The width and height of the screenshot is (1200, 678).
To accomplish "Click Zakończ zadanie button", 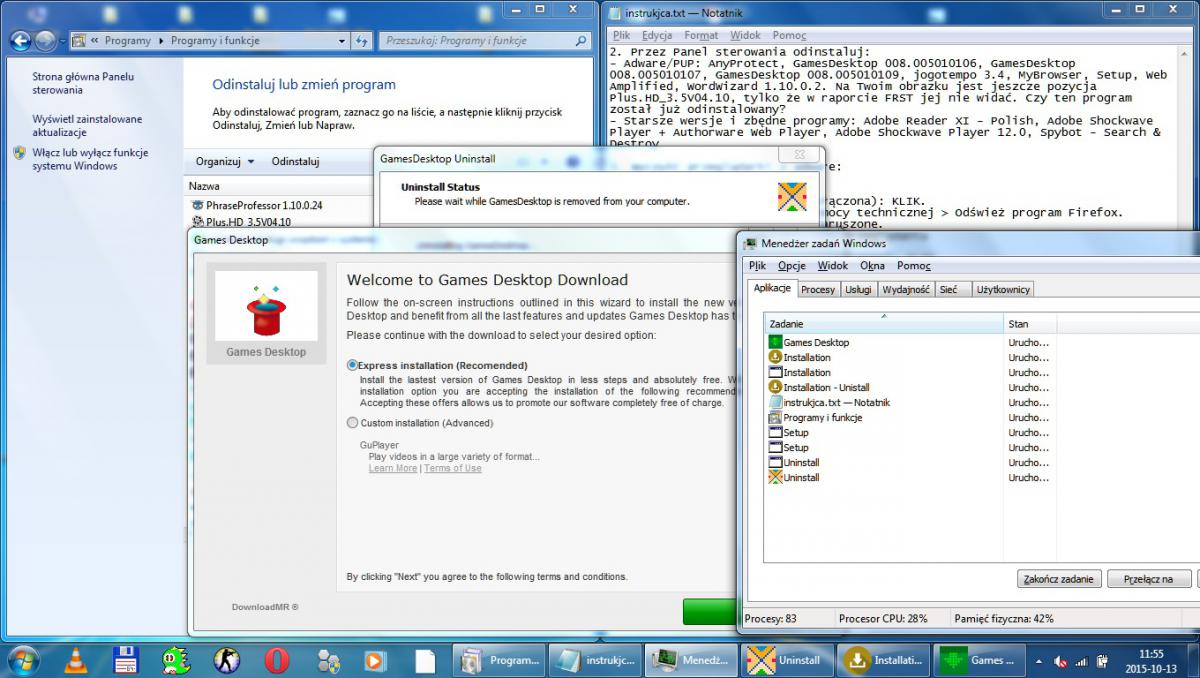I will coord(1059,579).
